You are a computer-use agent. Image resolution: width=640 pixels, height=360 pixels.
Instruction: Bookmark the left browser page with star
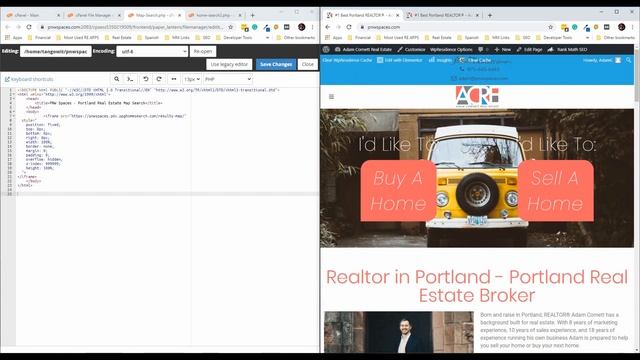tap(231, 27)
